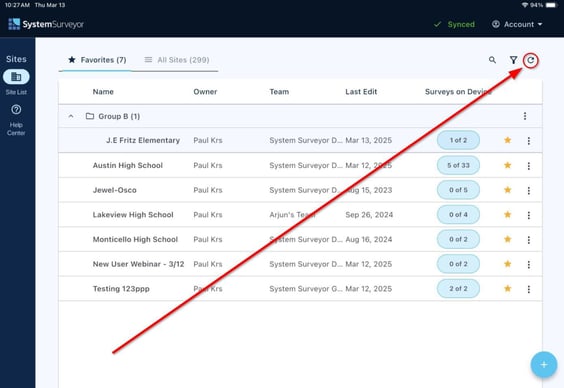Image resolution: width=564 pixels, height=388 pixels.
Task: Click the battery status icon
Action: [551, 5]
